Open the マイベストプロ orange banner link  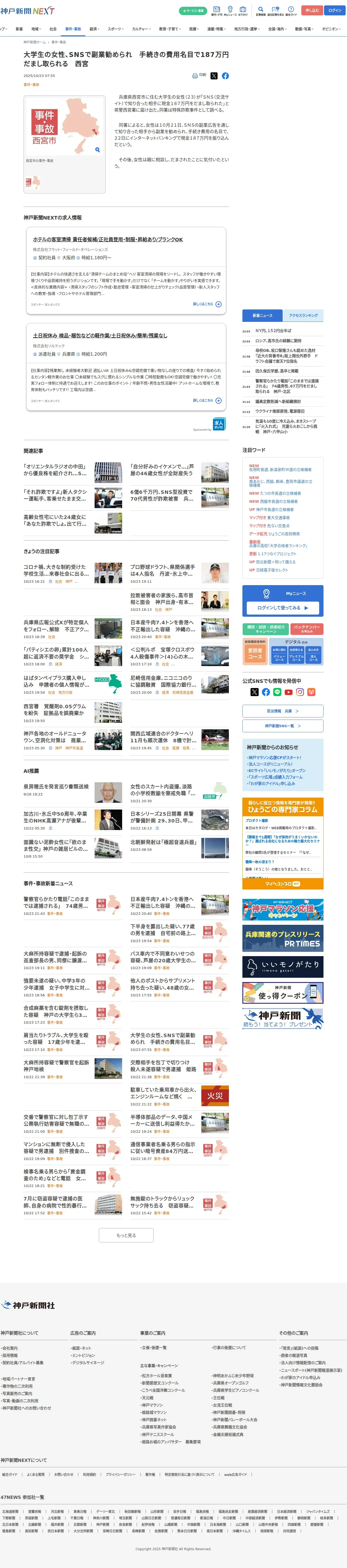point(282,884)
